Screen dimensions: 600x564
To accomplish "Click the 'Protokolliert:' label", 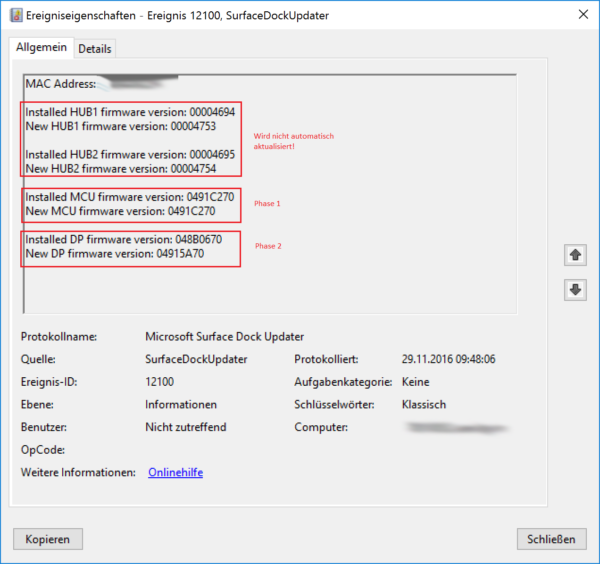I will click(326, 359).
